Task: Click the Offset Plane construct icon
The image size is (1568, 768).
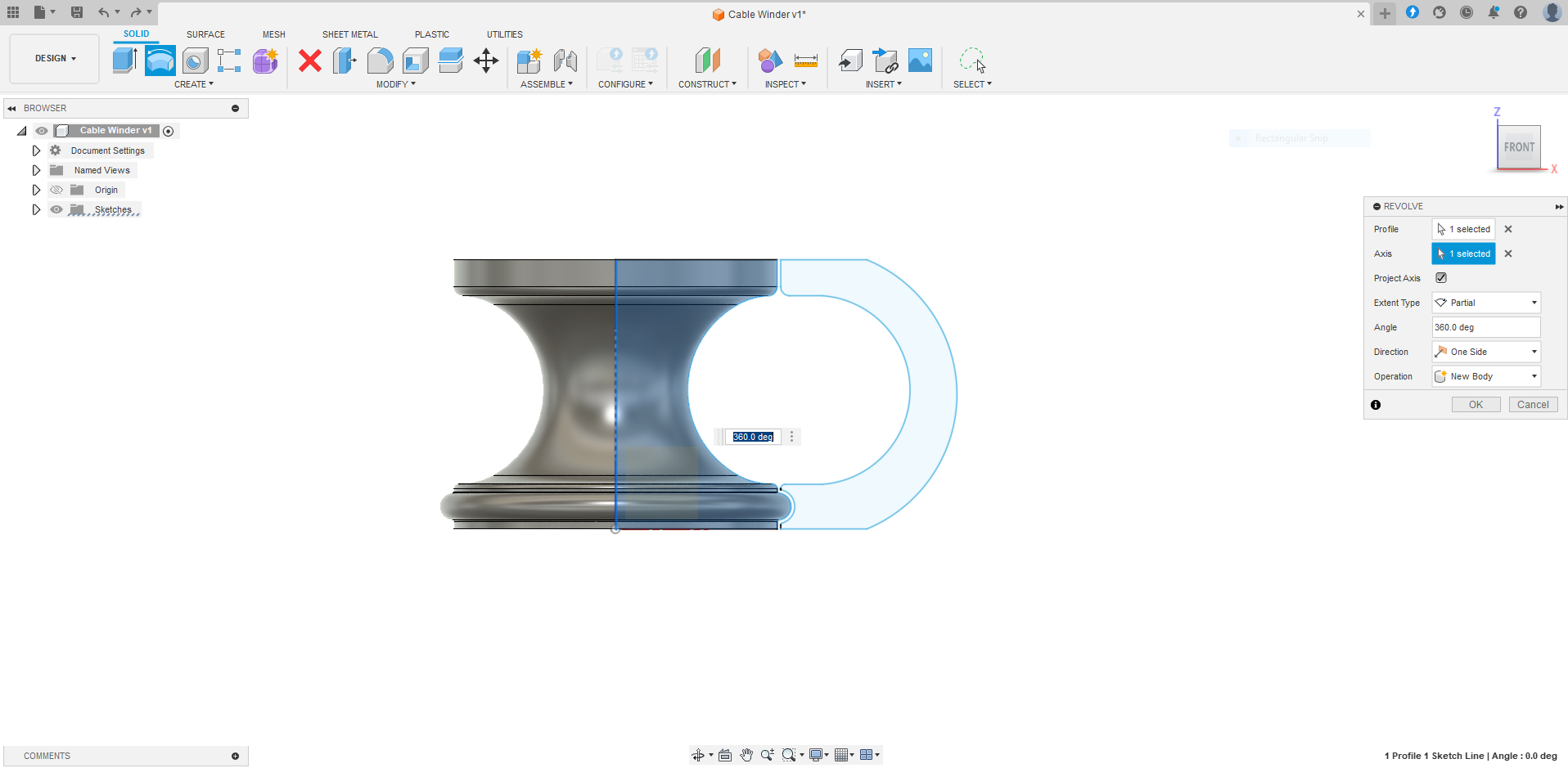Action: pyautogui.click(x=707, y=61)
